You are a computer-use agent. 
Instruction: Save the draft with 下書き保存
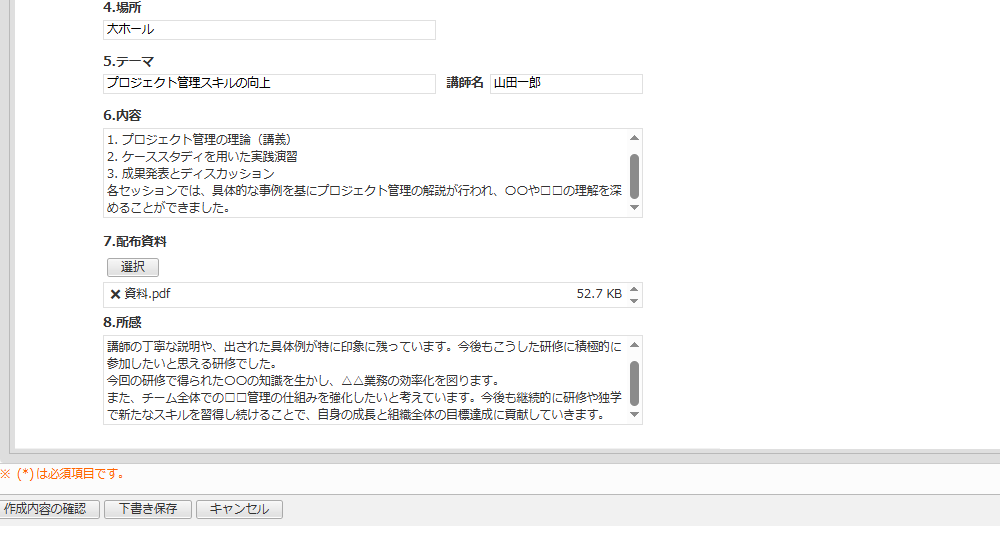click(148, 509)
